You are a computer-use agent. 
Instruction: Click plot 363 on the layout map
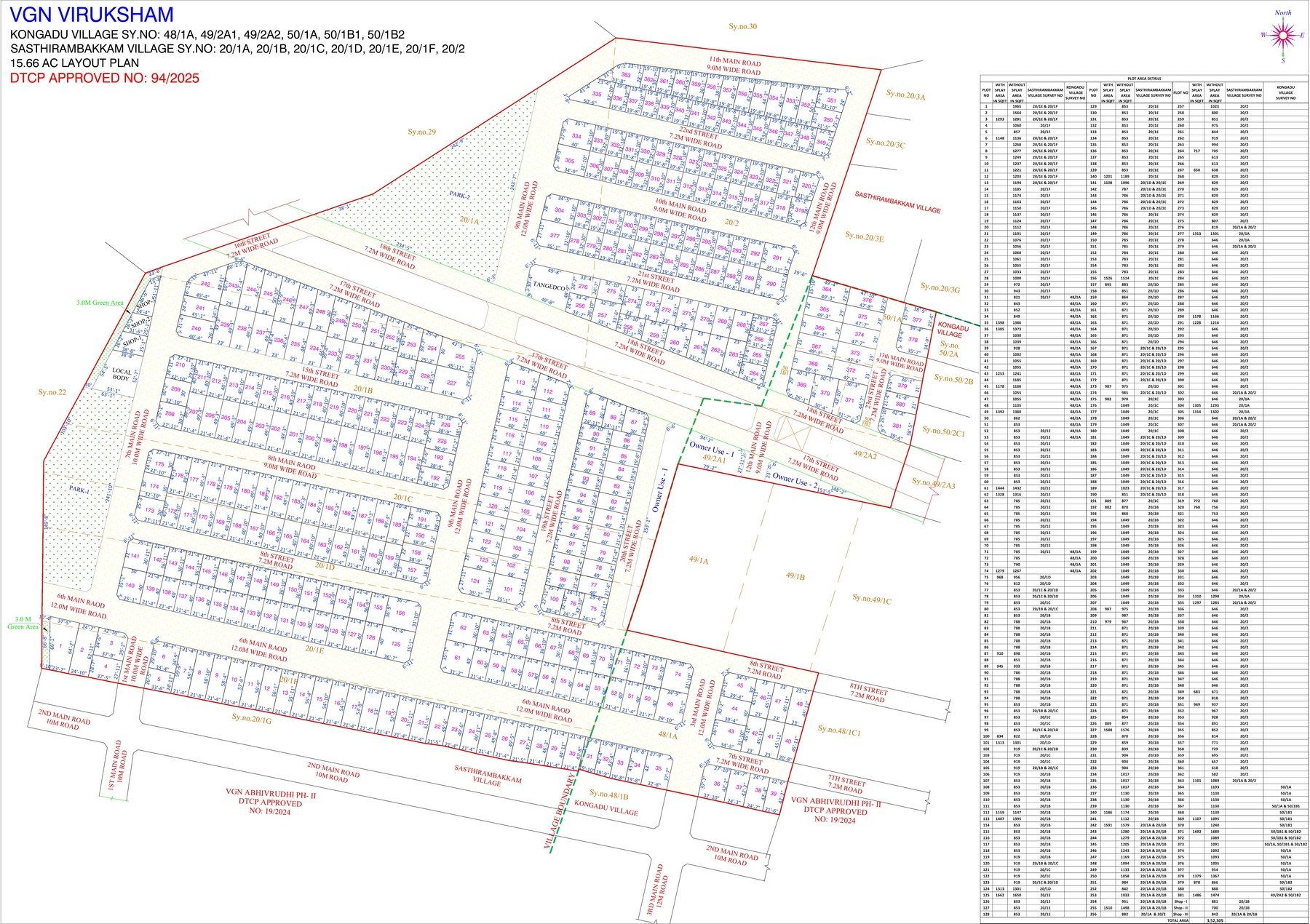[x=626, y=75]
